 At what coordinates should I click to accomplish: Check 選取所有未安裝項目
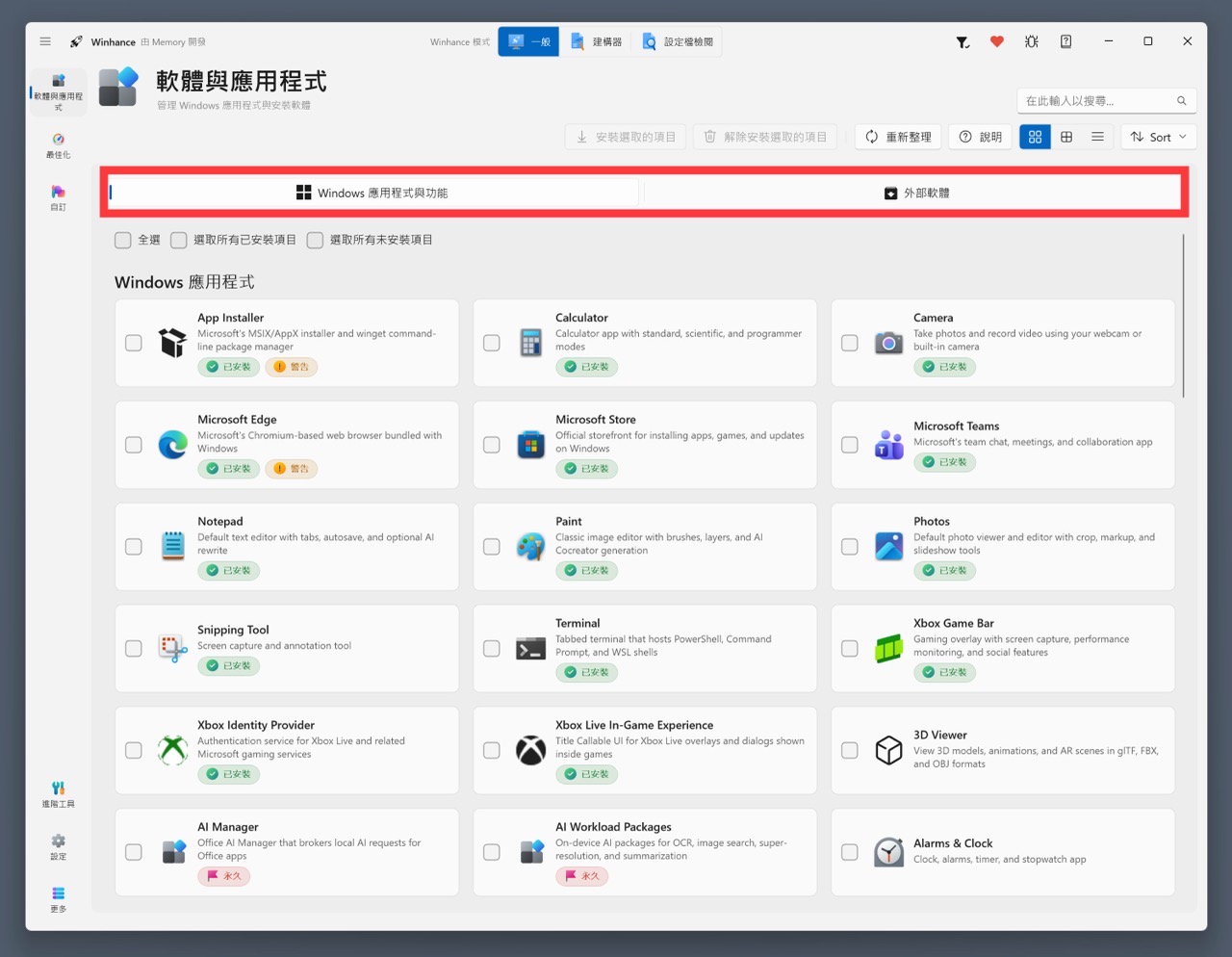[x=315, y=240]
